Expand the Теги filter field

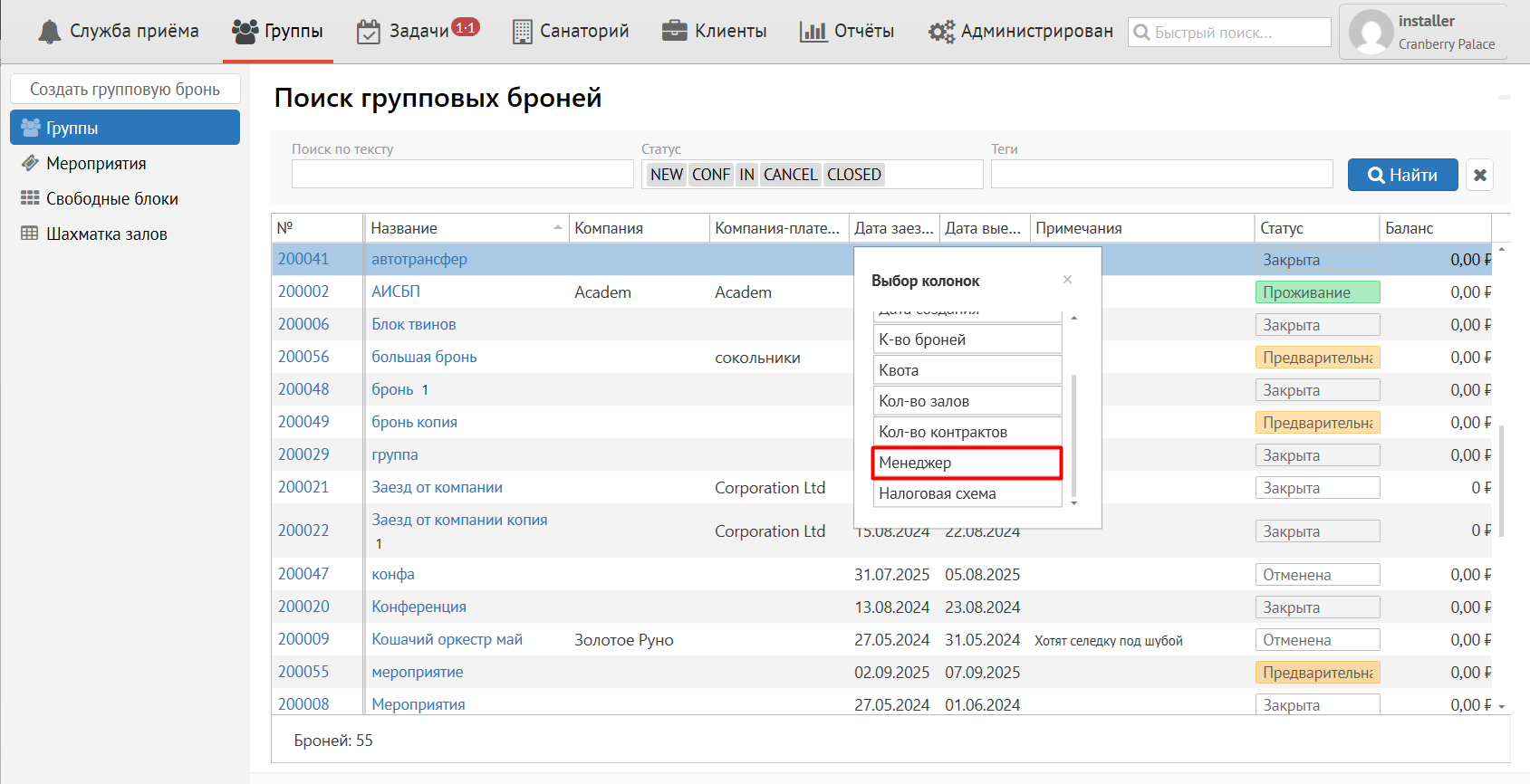coord(1160,175)
